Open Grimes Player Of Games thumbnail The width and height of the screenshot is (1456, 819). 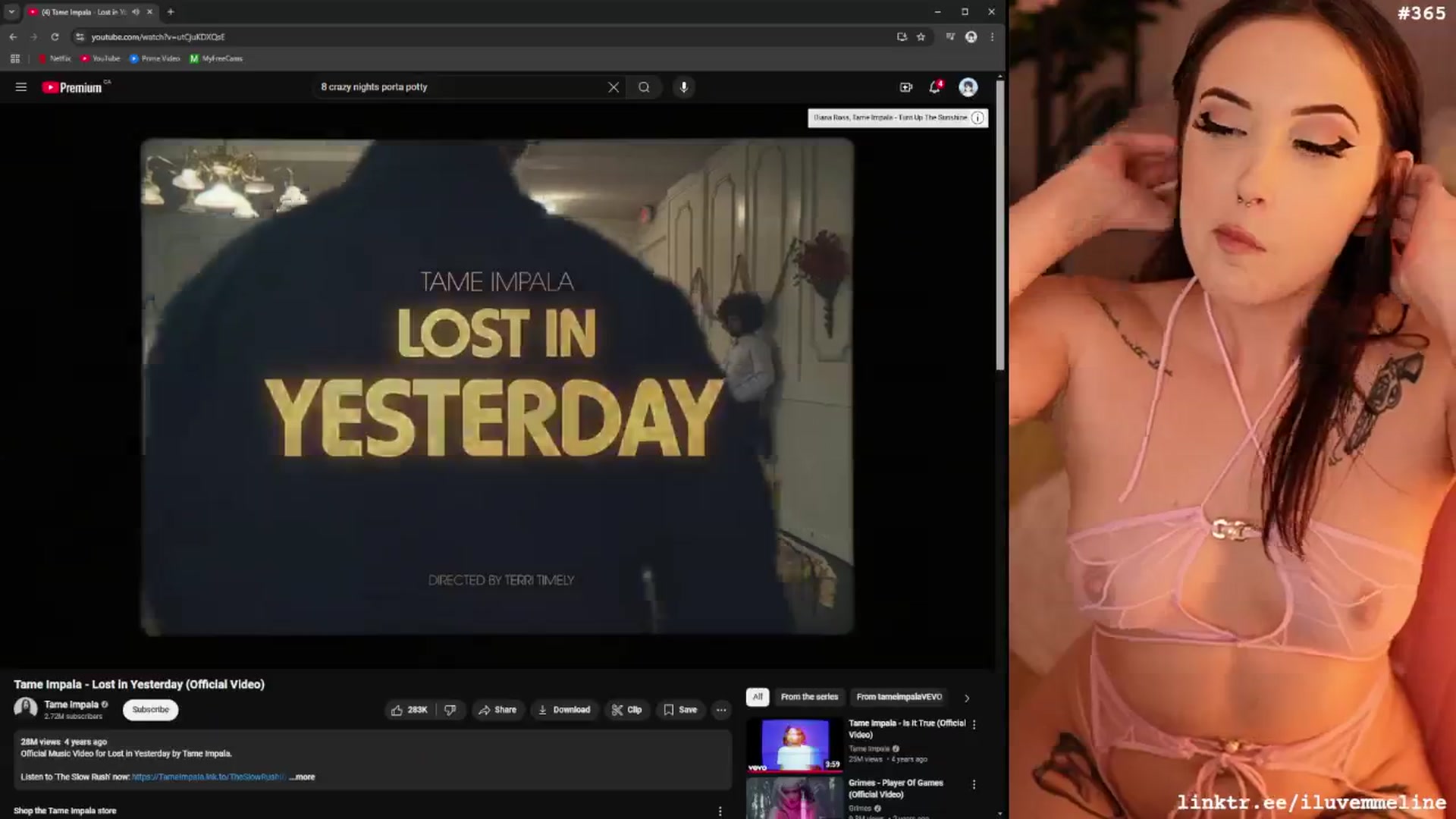tap(795, 799)
